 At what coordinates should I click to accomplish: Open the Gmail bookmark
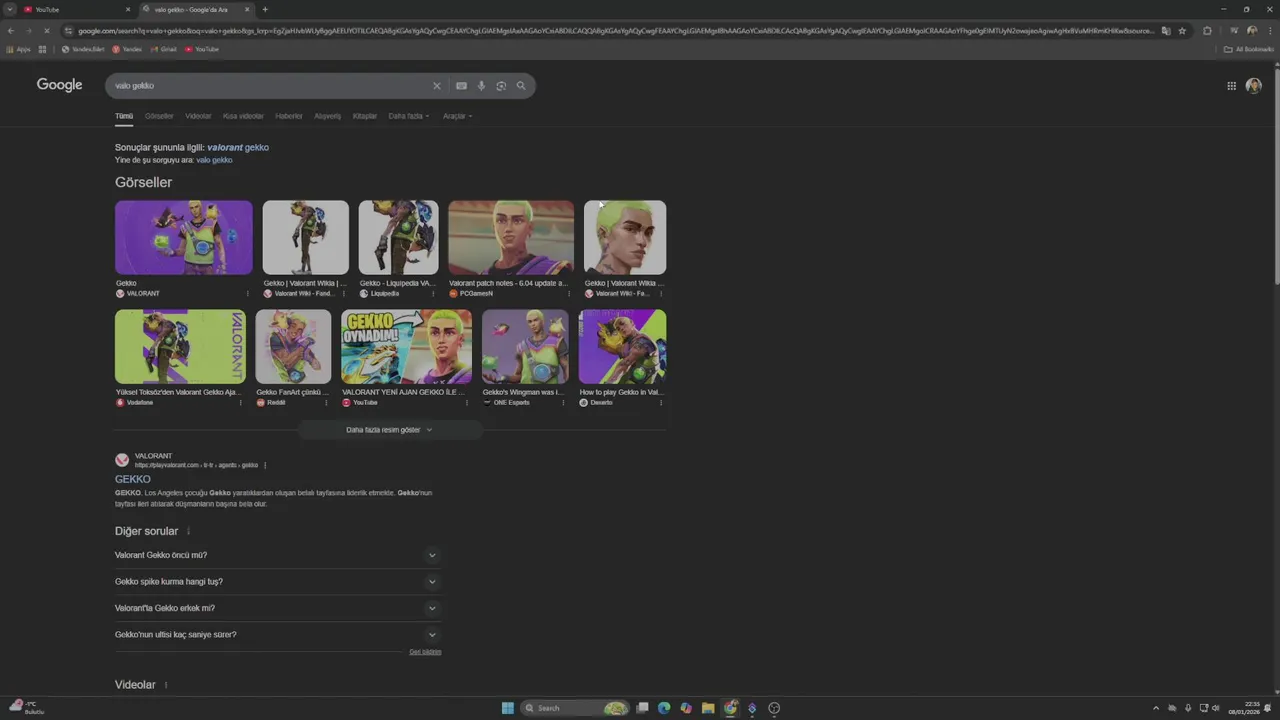pyautogui.click(x=163, y=49)
